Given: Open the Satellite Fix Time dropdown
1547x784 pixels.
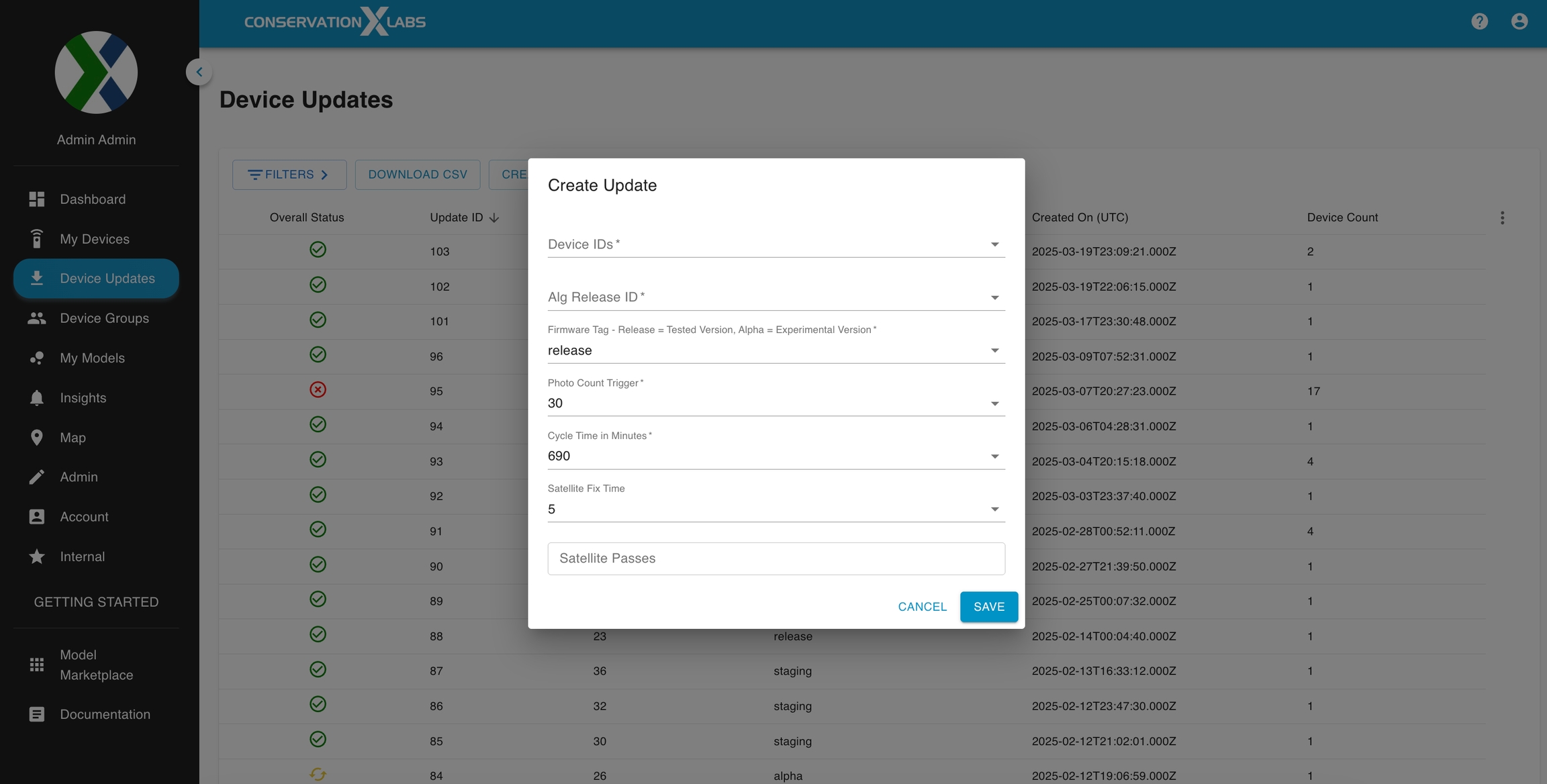Looking at the screenshot, I should (x=776, y=509).
